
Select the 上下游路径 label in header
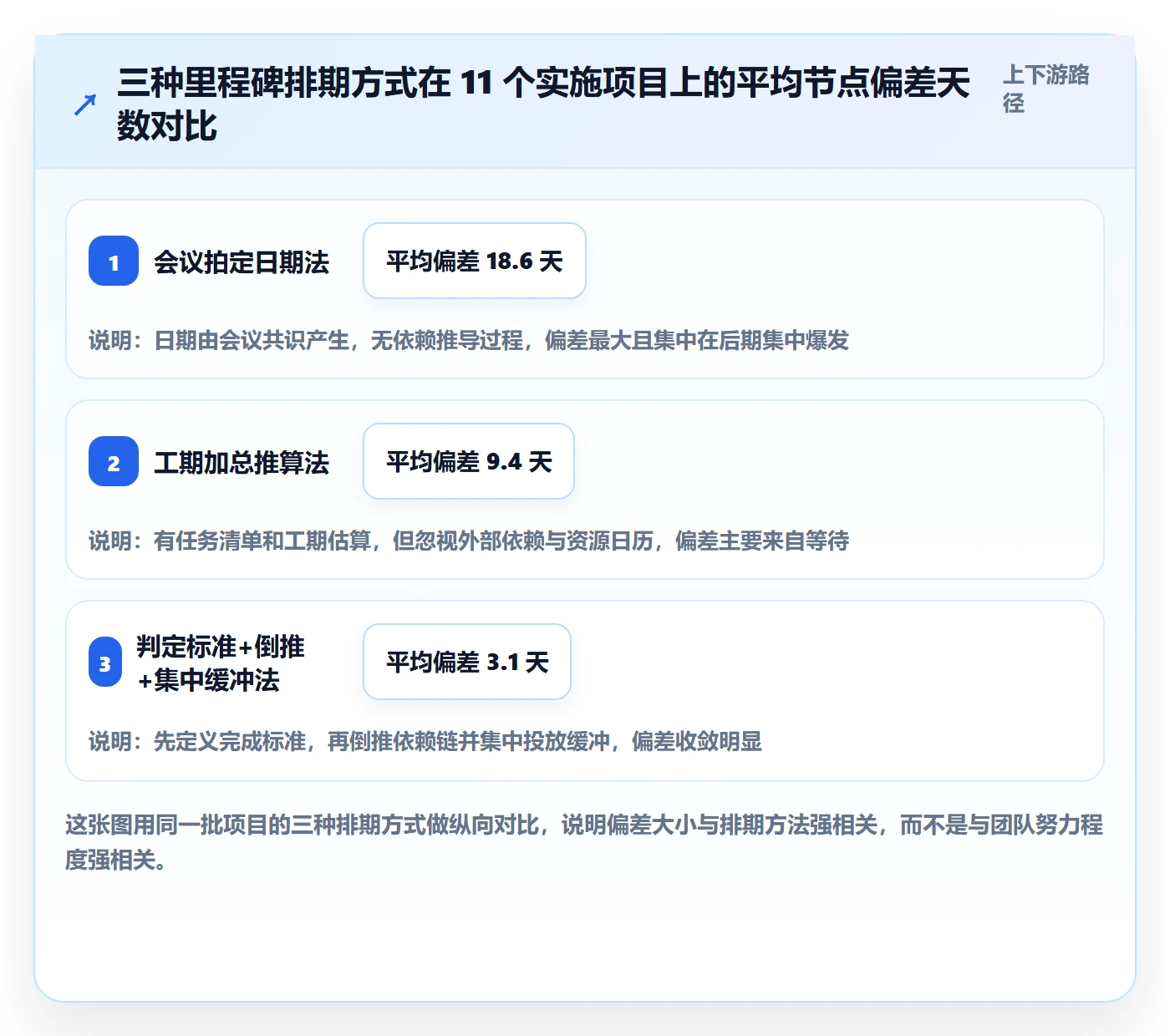pos(1045,89)
